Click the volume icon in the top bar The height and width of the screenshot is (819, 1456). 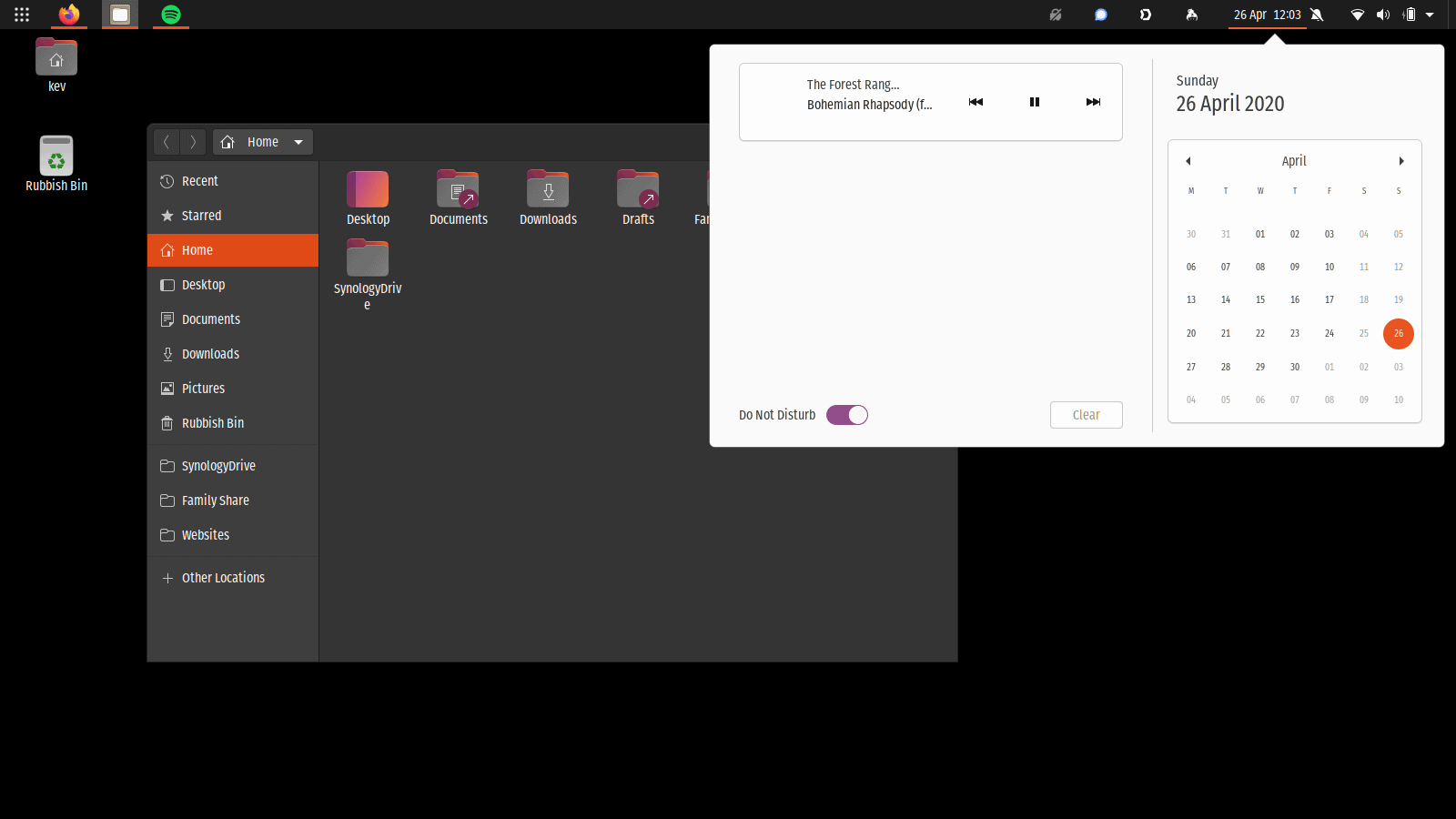tap(1383, 15)
